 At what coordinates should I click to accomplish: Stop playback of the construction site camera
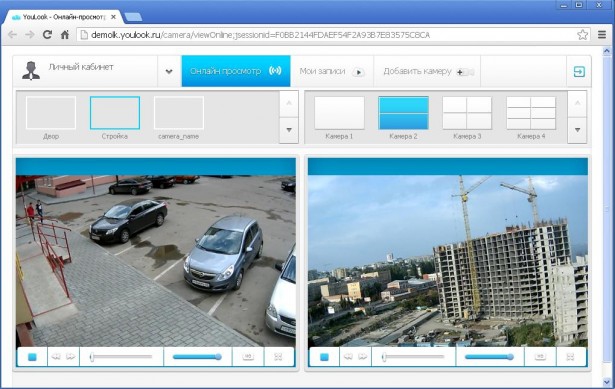point(324,357)
